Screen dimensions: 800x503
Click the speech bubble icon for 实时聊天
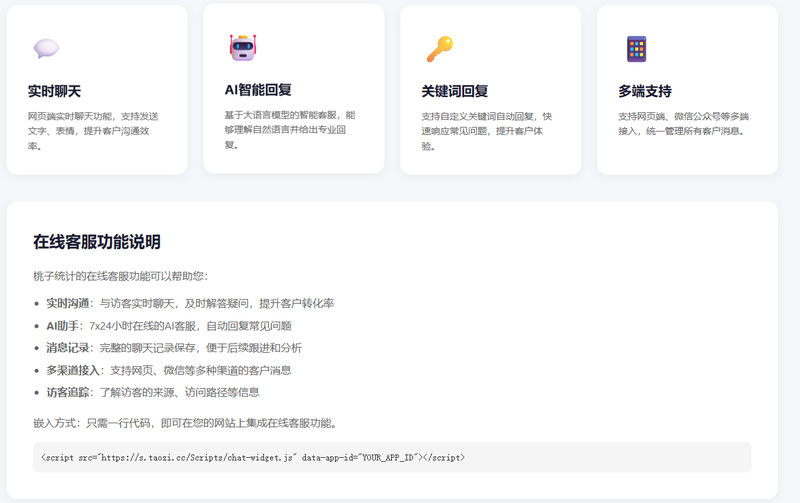tap(46, 48)
